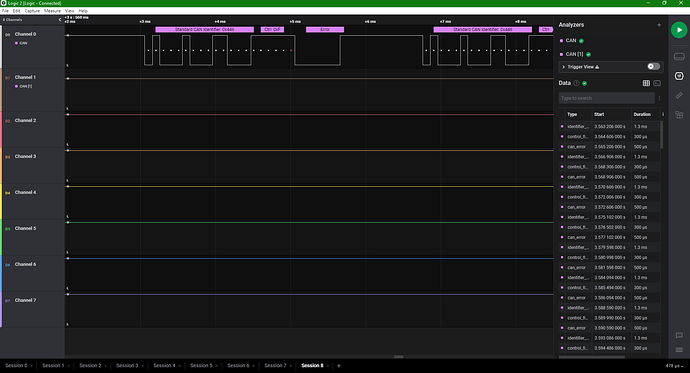The image size is (690, 373).
Task: Switch to the Session 5 tab
Action: point(201,366)
